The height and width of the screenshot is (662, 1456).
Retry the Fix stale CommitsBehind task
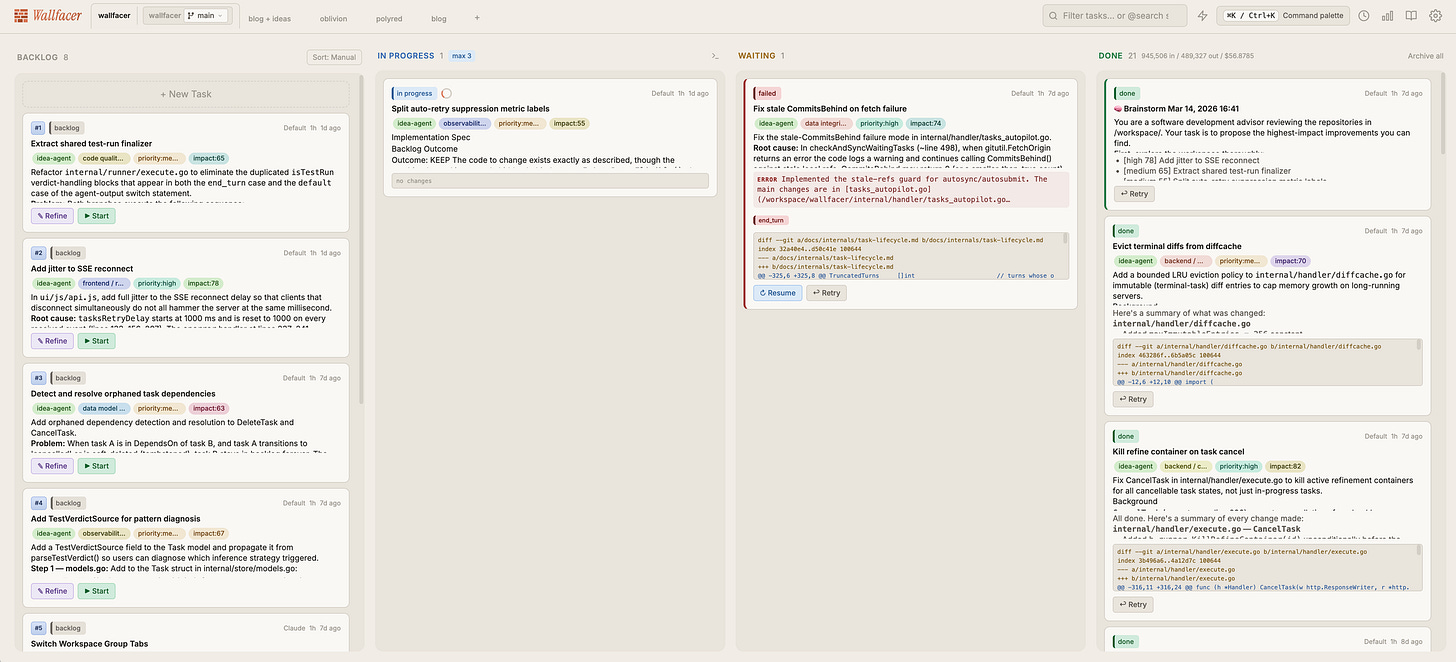(826, 293)
